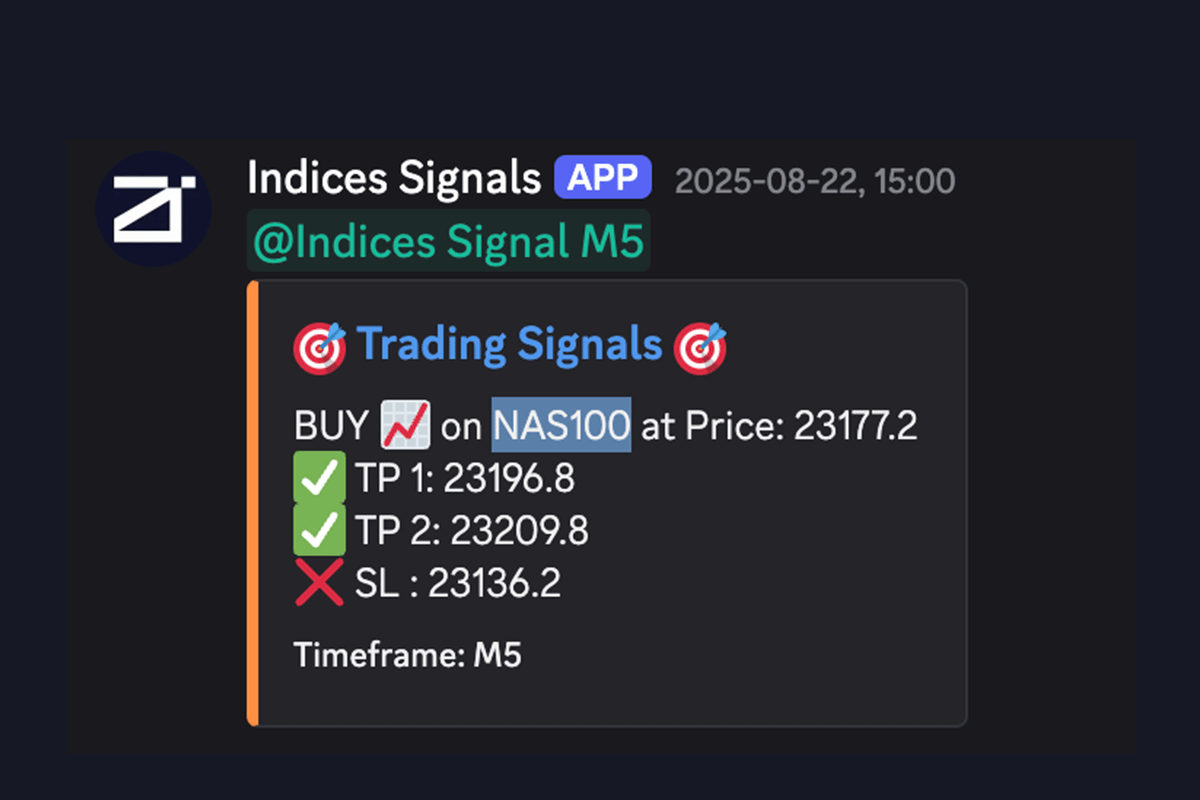The height and width of the screenshot is (800, 1200).
Task: Click the entry price 23177.2
Action: coord(855,427)
